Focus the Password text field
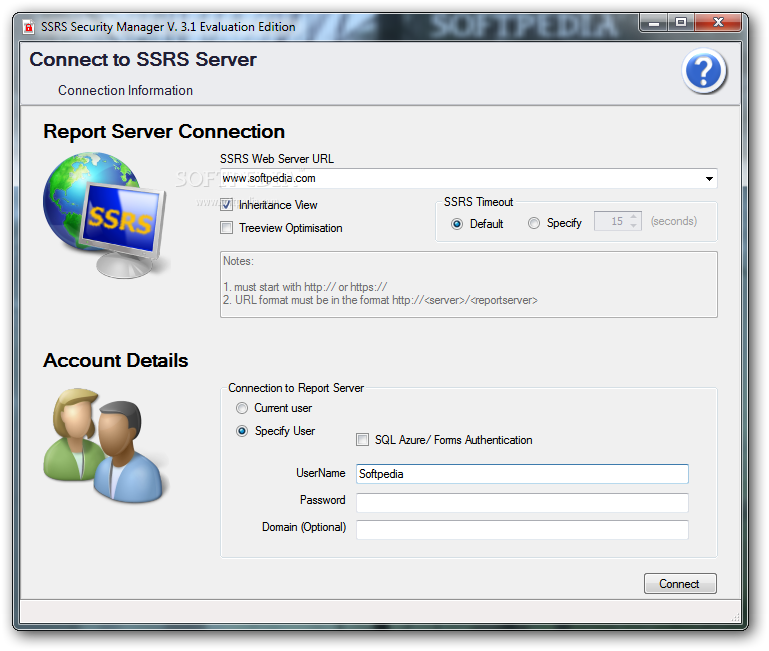This screenshot has height=651, width=769. (522, 502)
